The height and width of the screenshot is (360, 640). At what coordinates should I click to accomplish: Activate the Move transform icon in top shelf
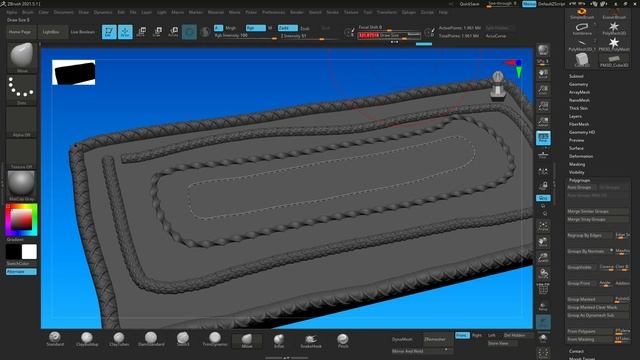[142, 32]
